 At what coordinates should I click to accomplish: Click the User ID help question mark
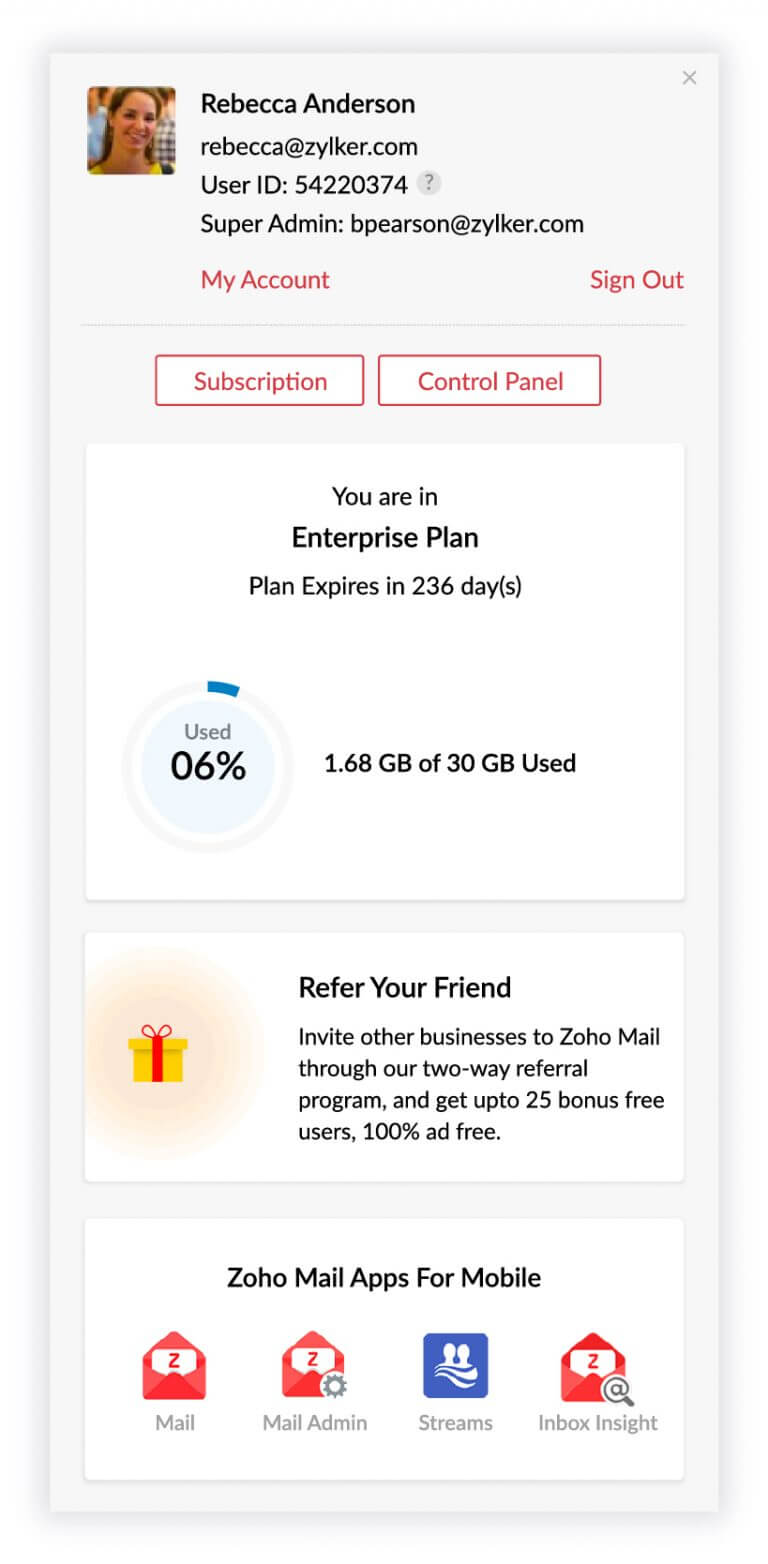click(429, 184)
